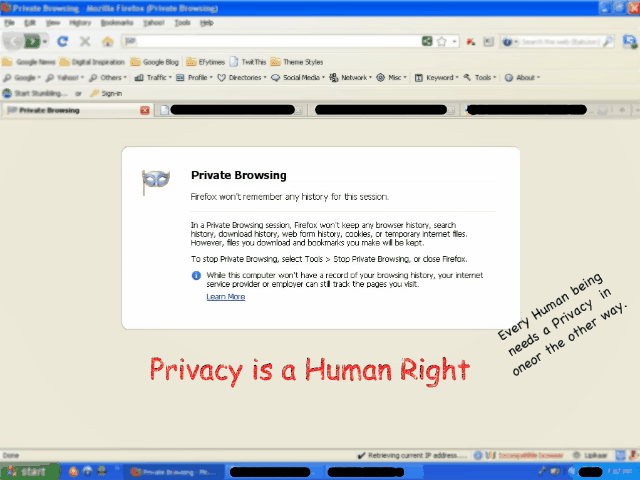Click the second quick launch icon
This screenshot has height=480, width=640.
(x=87, y=472)
